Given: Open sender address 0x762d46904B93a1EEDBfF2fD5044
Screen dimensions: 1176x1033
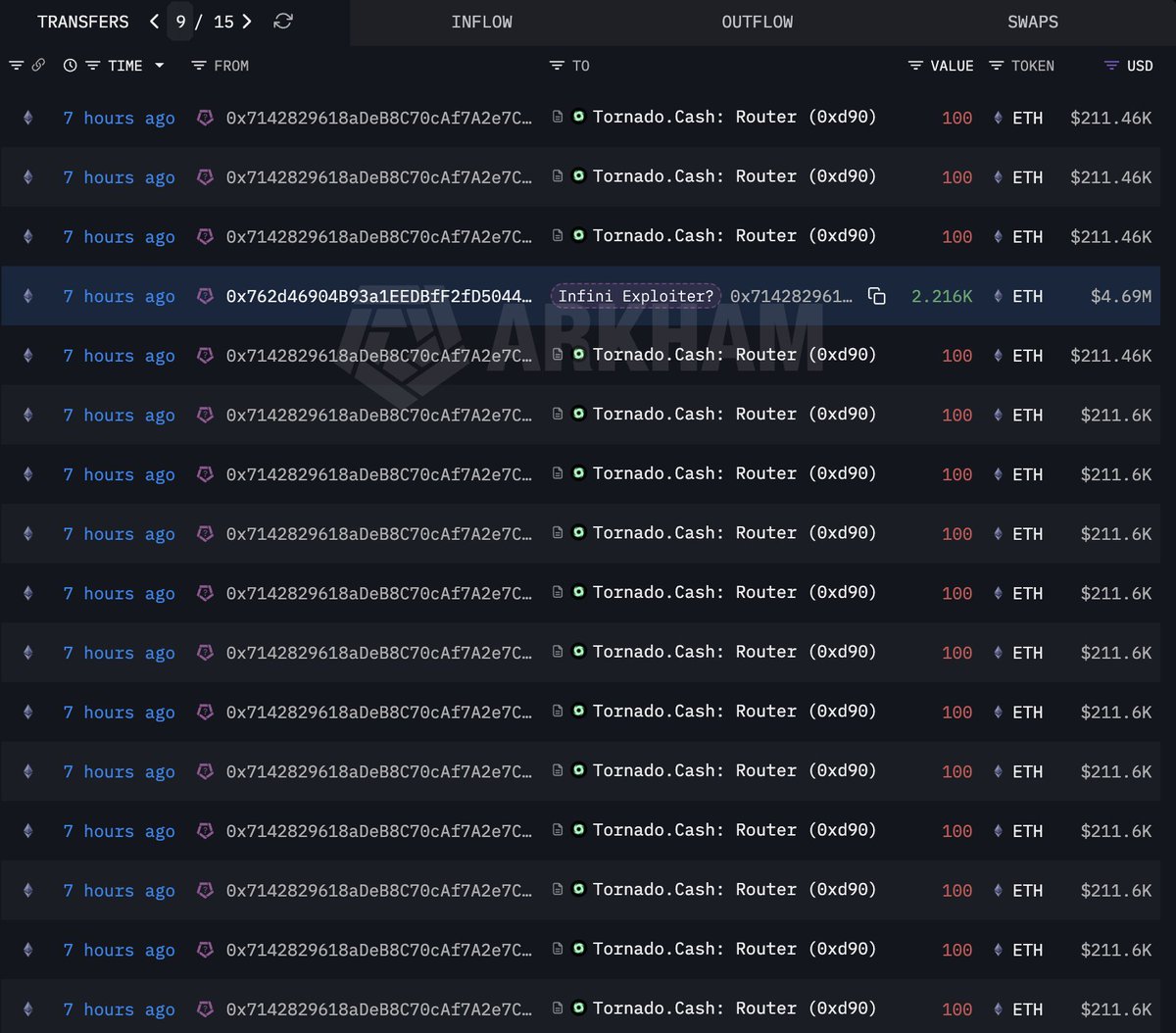Looking at the screenshot, I should (x=378, y=296).
